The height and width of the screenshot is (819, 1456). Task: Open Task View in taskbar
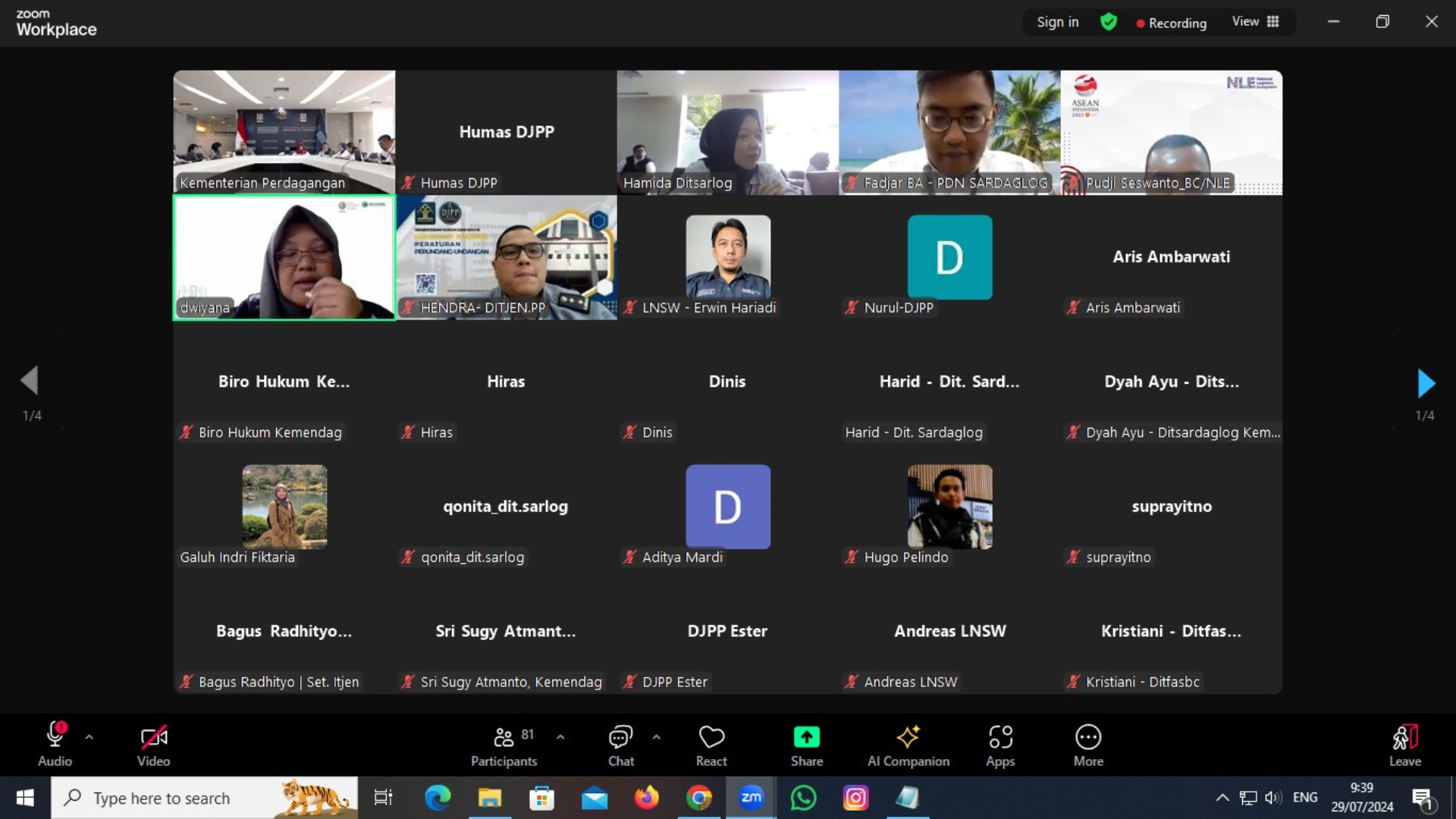pos(384,798)
